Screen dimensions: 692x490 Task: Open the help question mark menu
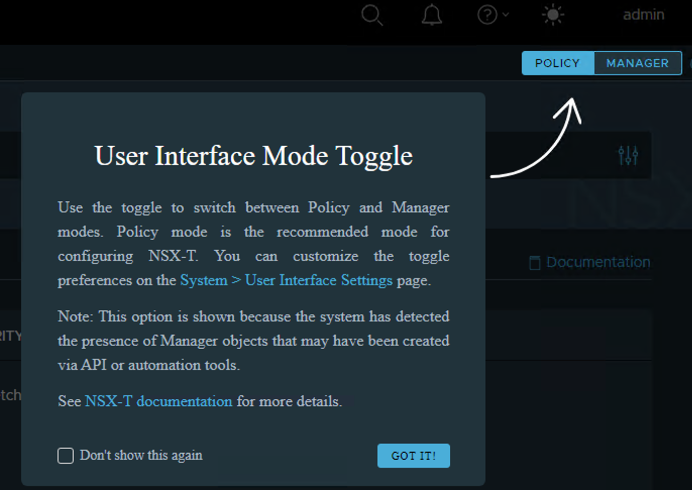(493, 15)
